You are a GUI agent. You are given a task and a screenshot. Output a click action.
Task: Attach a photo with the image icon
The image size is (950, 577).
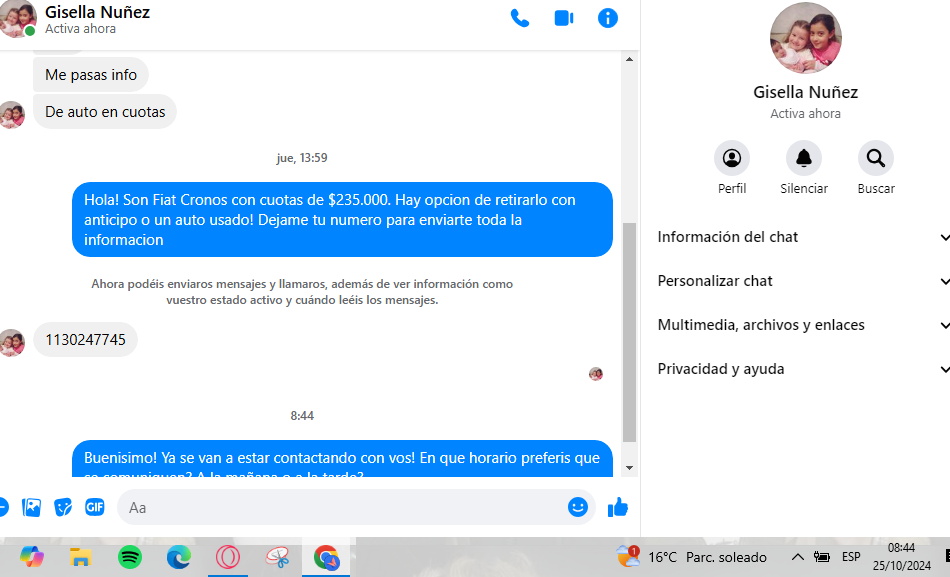(x=32, y=507)
